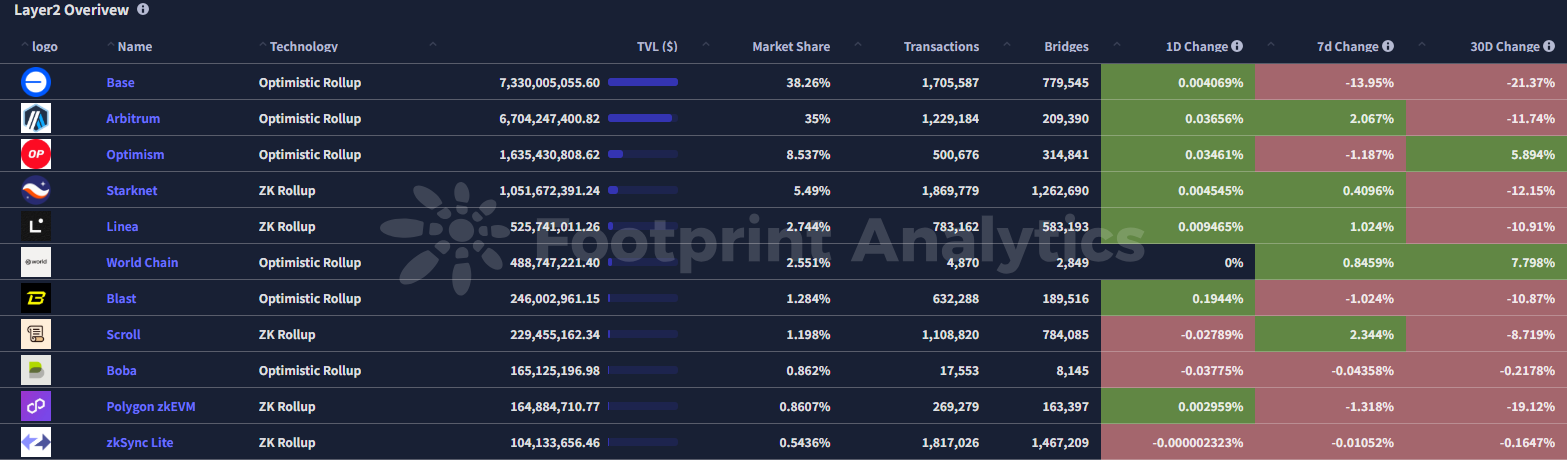1567x460 pixels.
Task: Click the 30D Change info icon
Action: [1548, 47]
